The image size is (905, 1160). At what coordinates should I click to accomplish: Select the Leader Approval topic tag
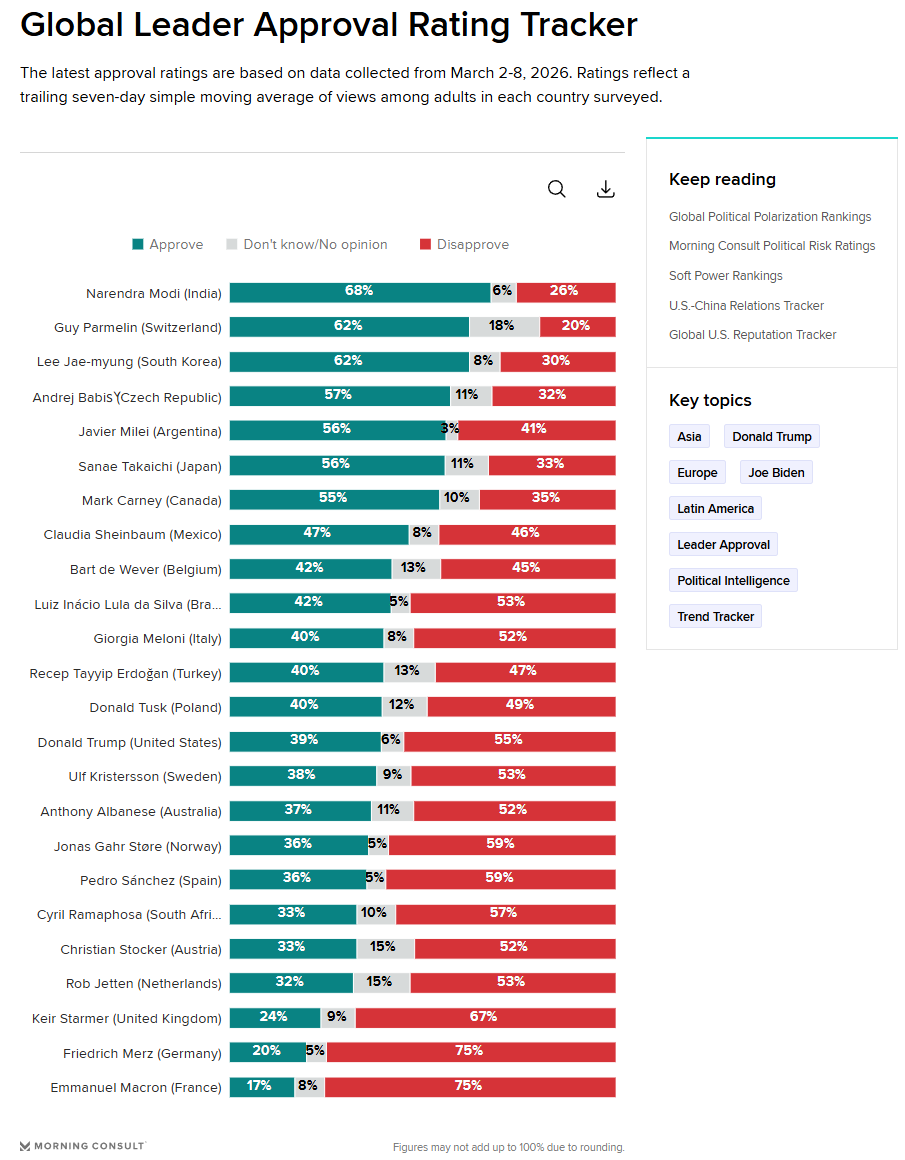(x=723, y=545)
